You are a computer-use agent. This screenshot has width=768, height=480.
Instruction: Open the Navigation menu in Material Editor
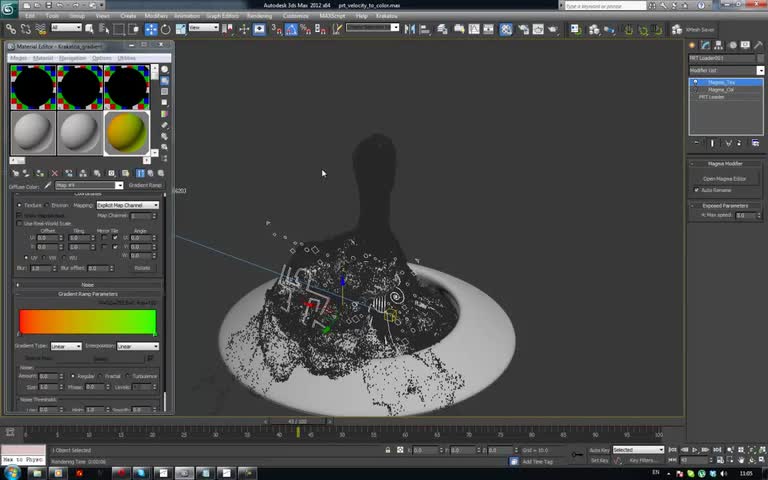71,58
